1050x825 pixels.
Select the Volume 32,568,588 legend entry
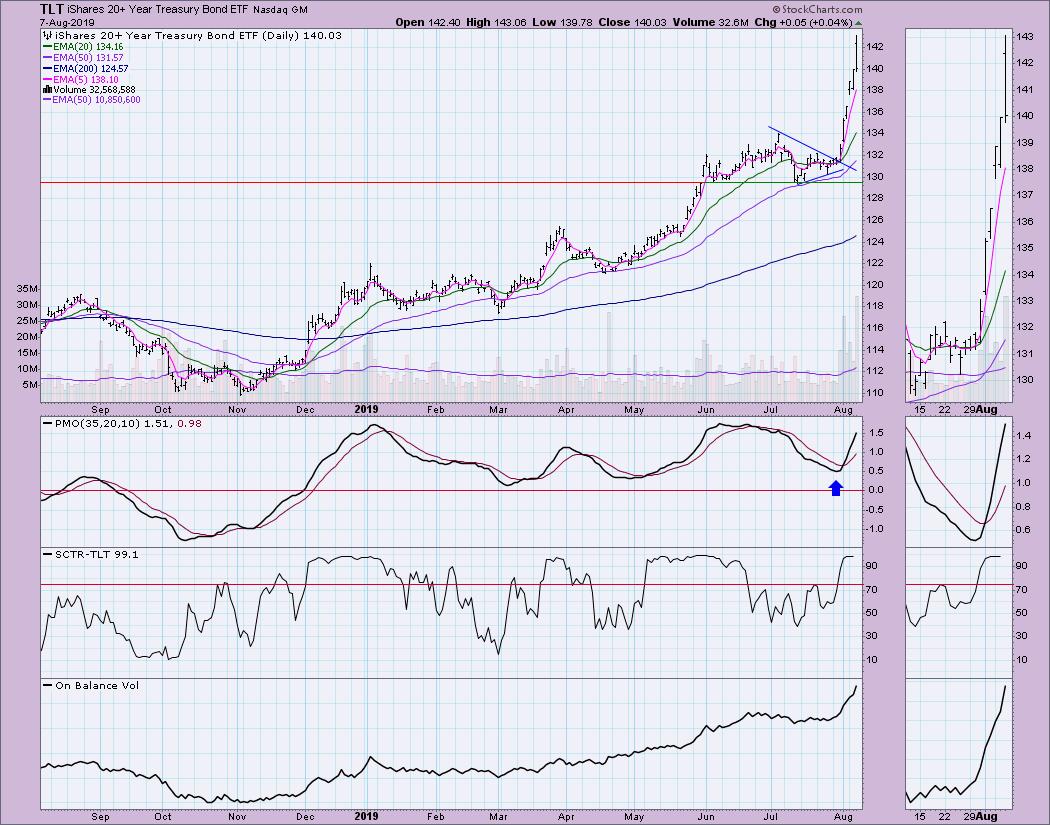(90, 89)
